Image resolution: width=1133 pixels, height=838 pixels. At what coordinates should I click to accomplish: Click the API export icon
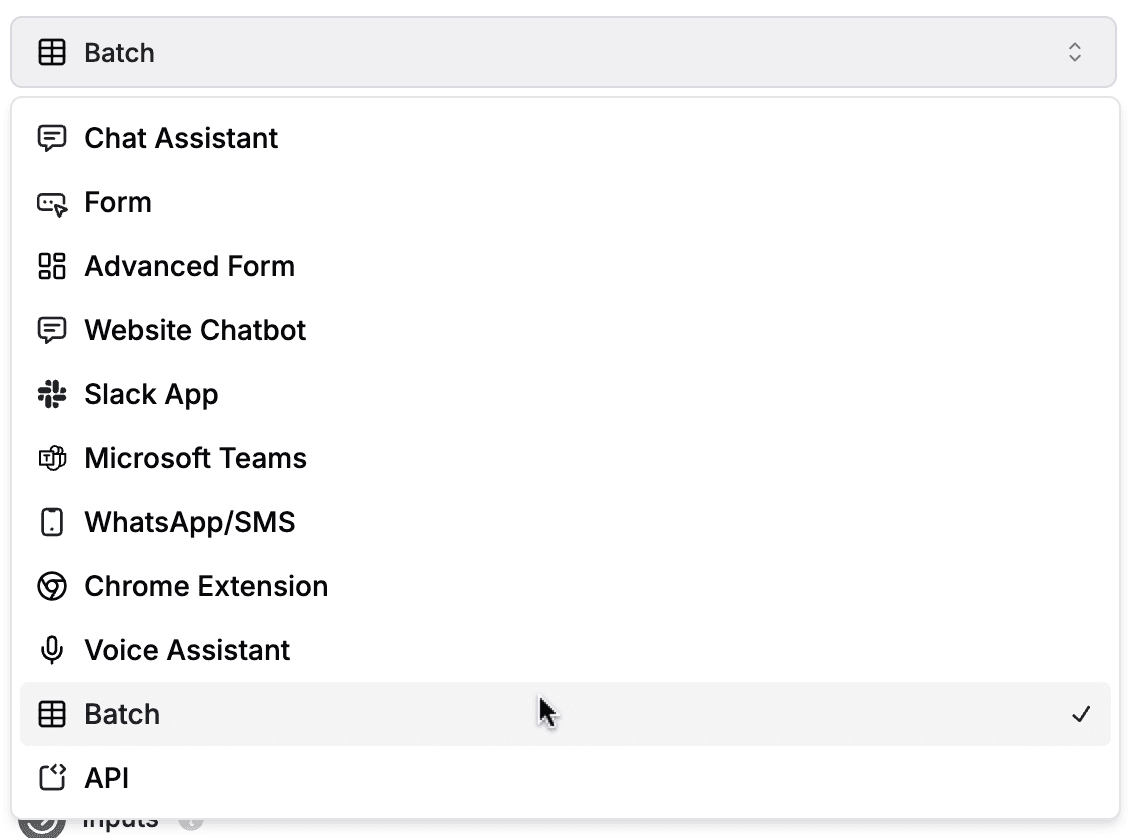click(x=52, y=778)
